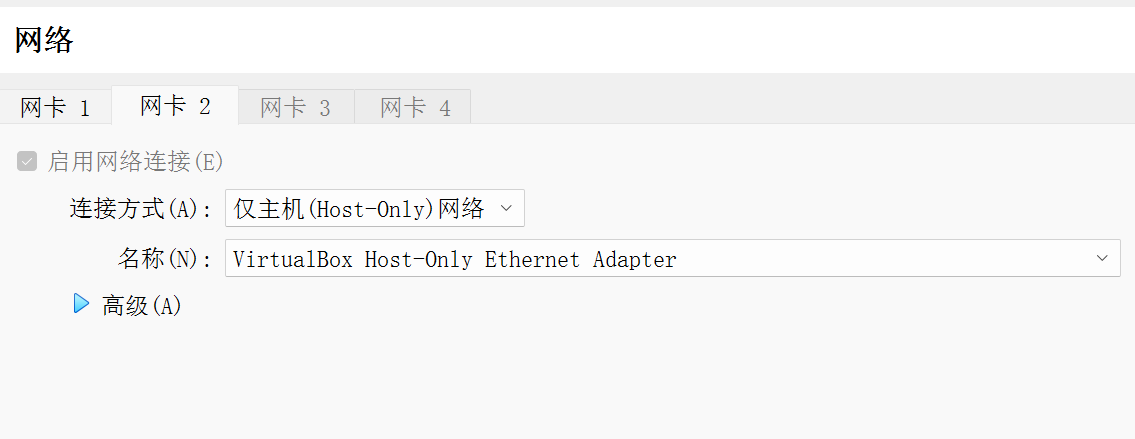Click the 连接方式(A) field label
Viewport: 1135px width, 439px height.
tap(140, 209)
